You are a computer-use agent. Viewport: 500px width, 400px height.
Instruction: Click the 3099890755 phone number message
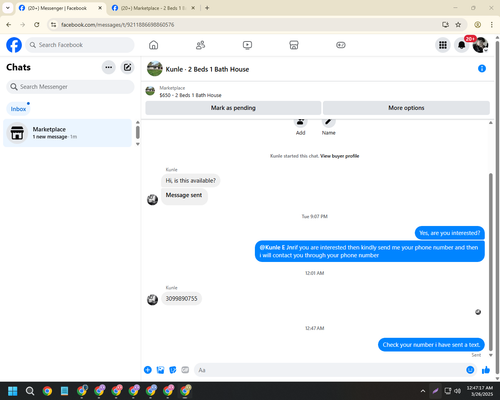click(x=182, y=299)
